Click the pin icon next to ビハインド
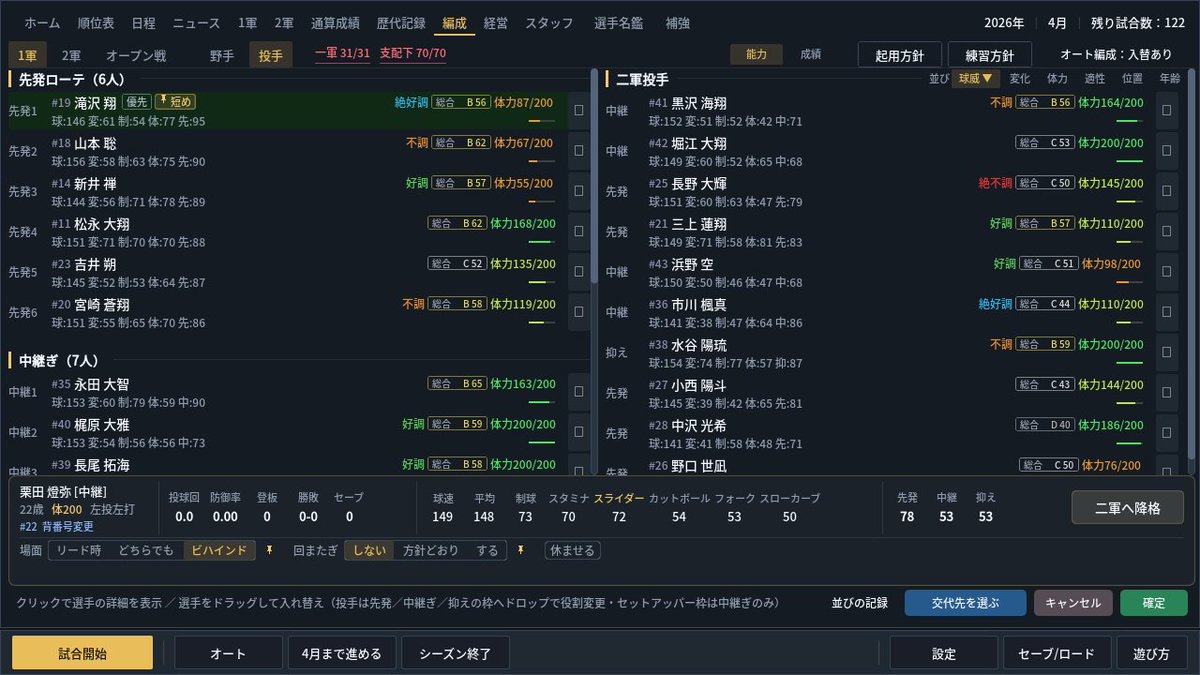Screen dimensions: 1200x675 [x=268, y=550]
